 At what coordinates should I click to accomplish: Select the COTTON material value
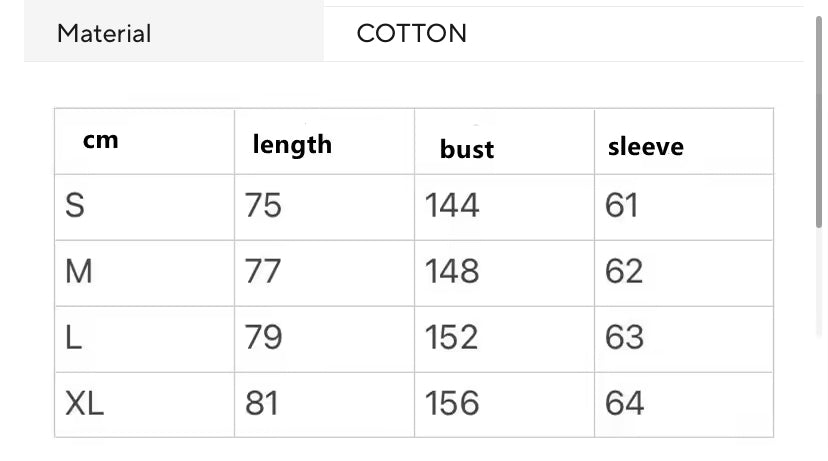(411, 33)
